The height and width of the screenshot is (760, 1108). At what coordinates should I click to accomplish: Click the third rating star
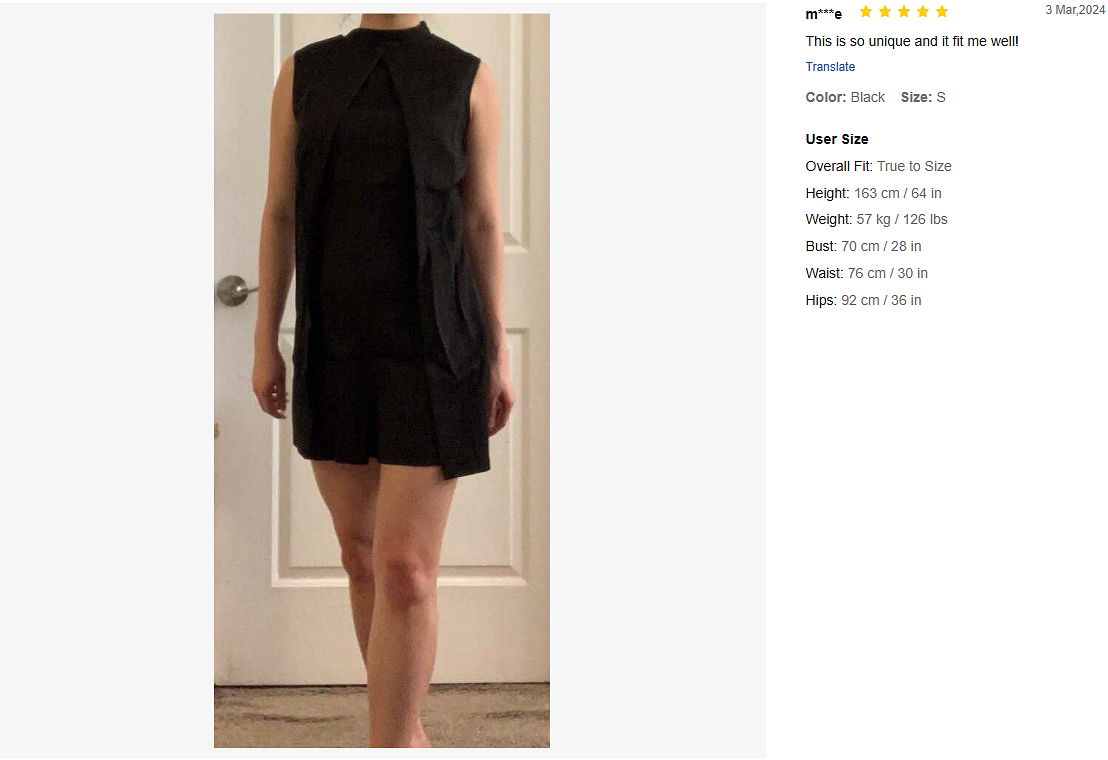(x=904, y=11)
